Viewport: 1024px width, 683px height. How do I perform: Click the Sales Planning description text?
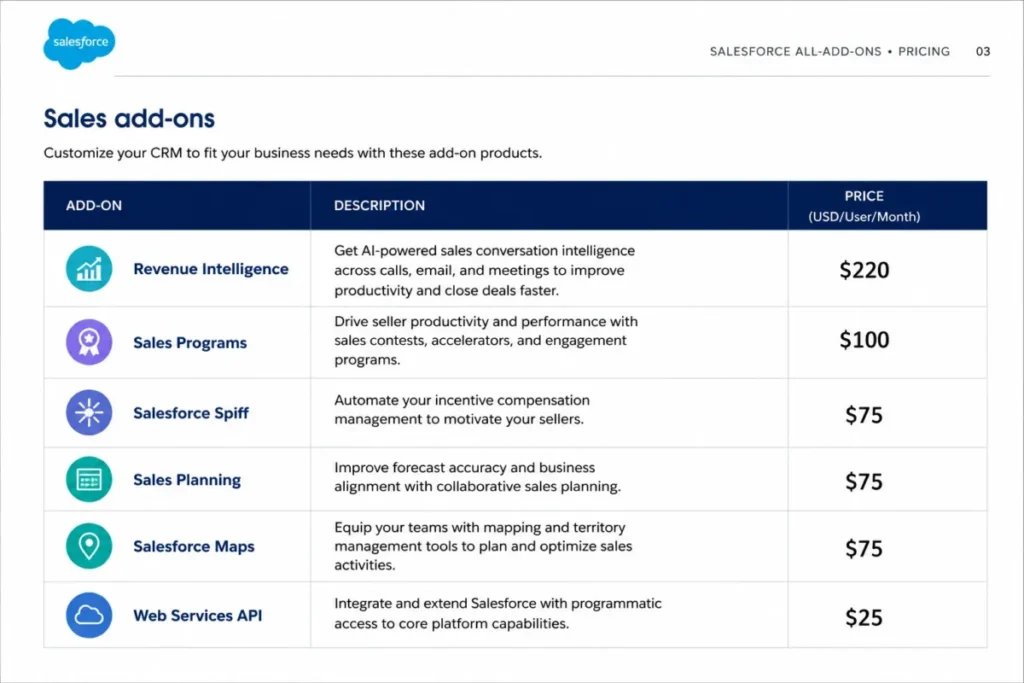coord(477,477)
